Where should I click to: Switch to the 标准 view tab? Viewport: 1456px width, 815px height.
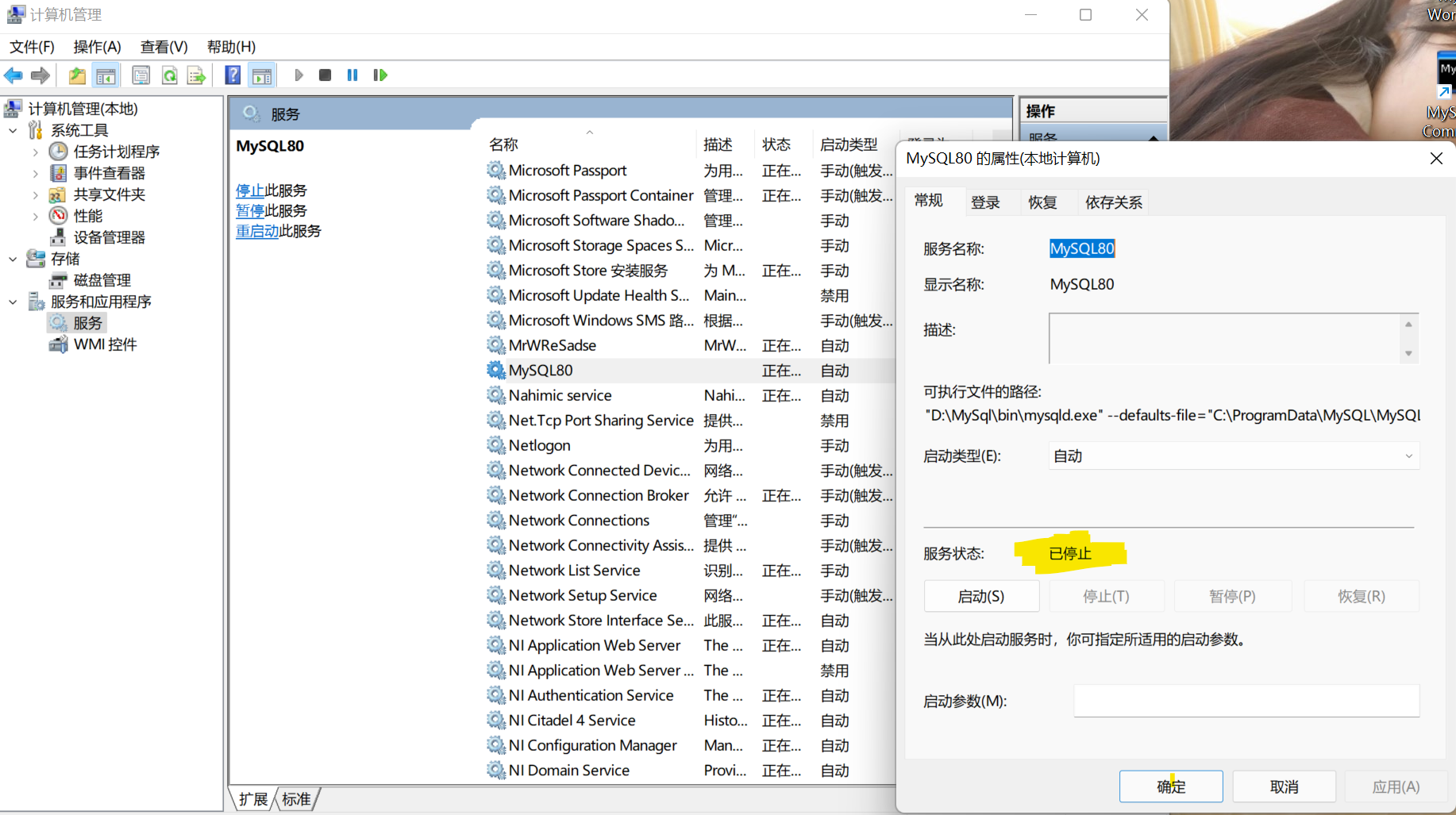coord(297,799)
